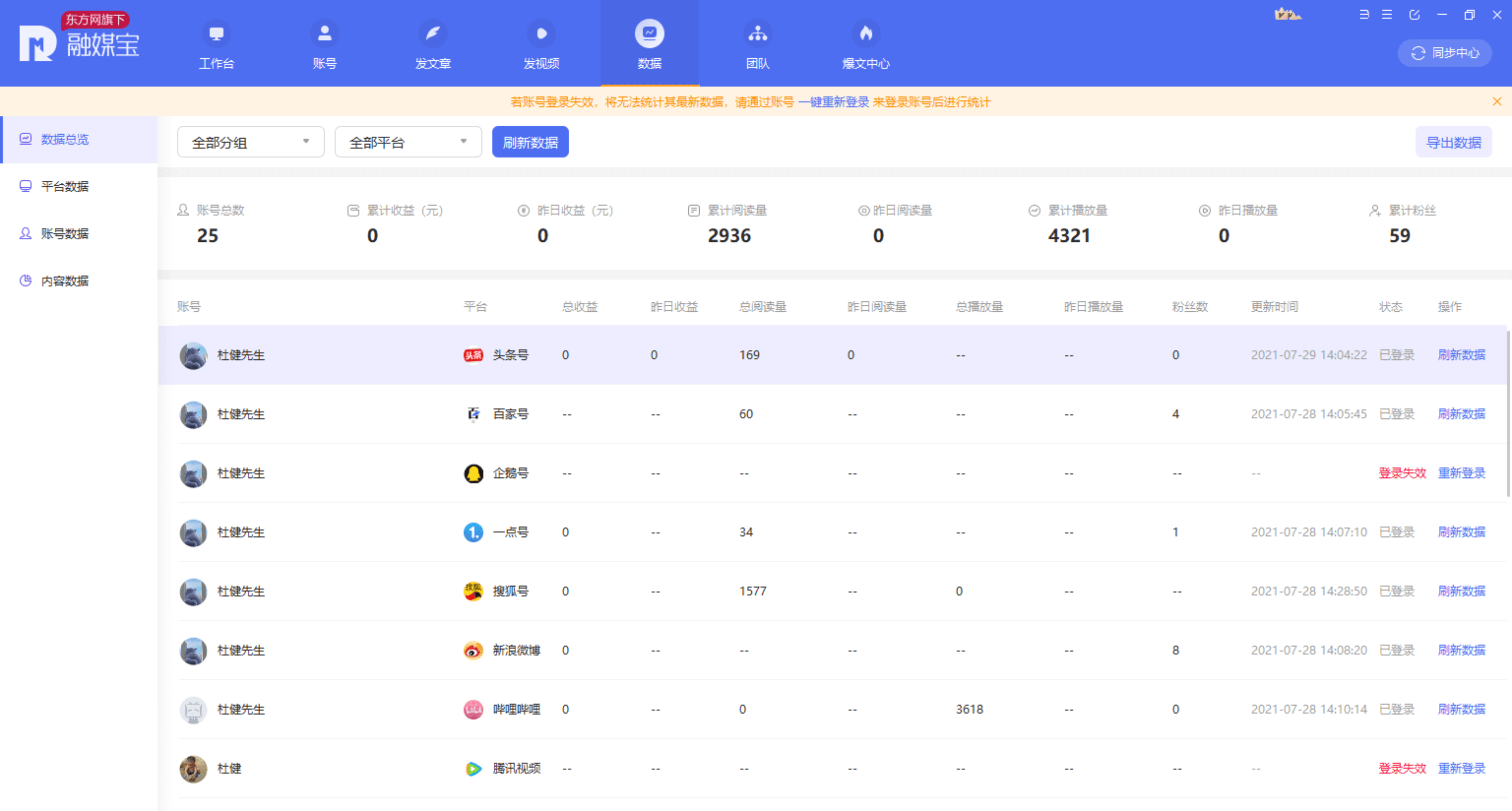1512x811 pixels.
Task: Refresh data for the 一点号 row
Action: pos(1461,531)
